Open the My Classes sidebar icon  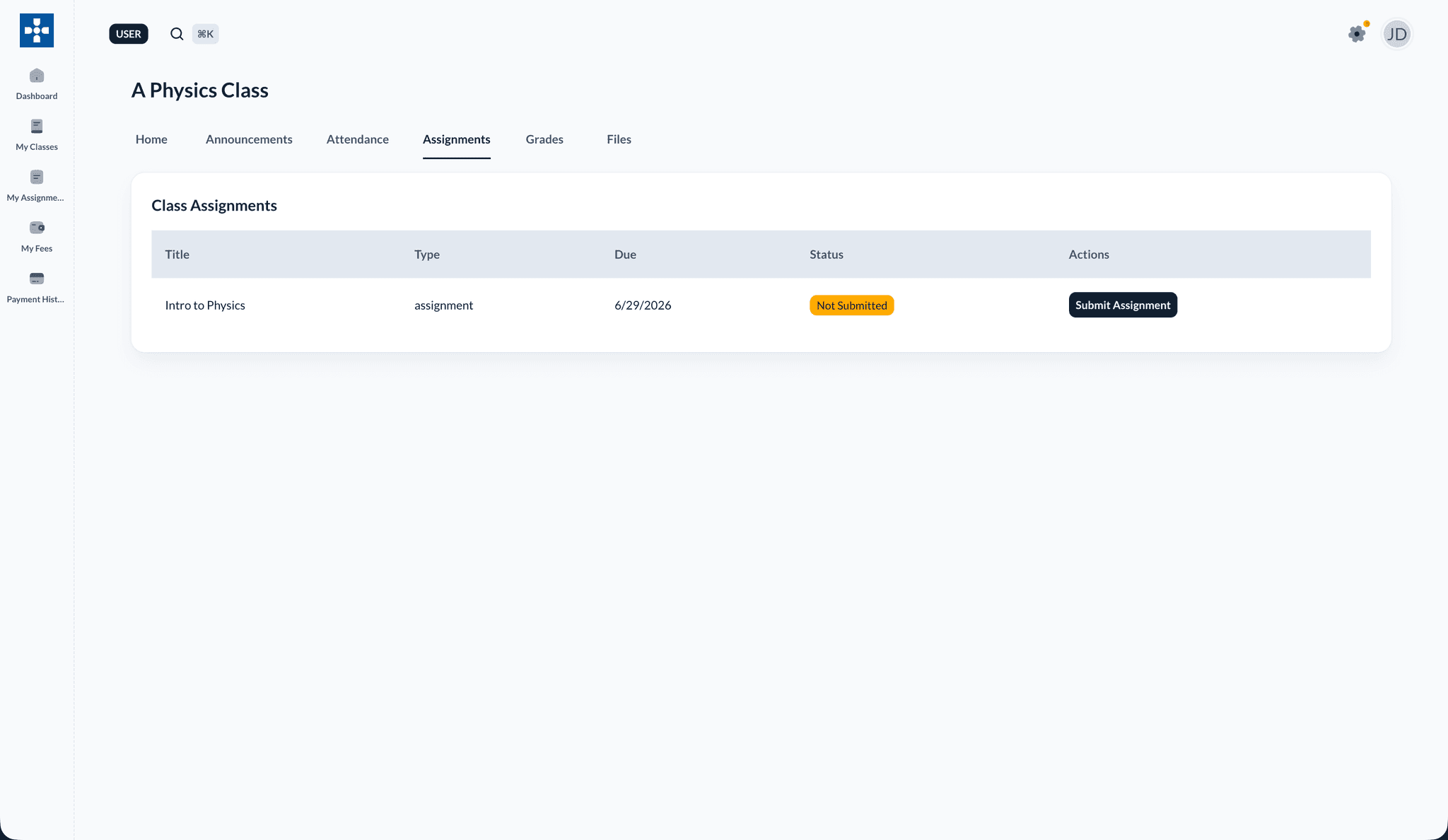point(37,127)
